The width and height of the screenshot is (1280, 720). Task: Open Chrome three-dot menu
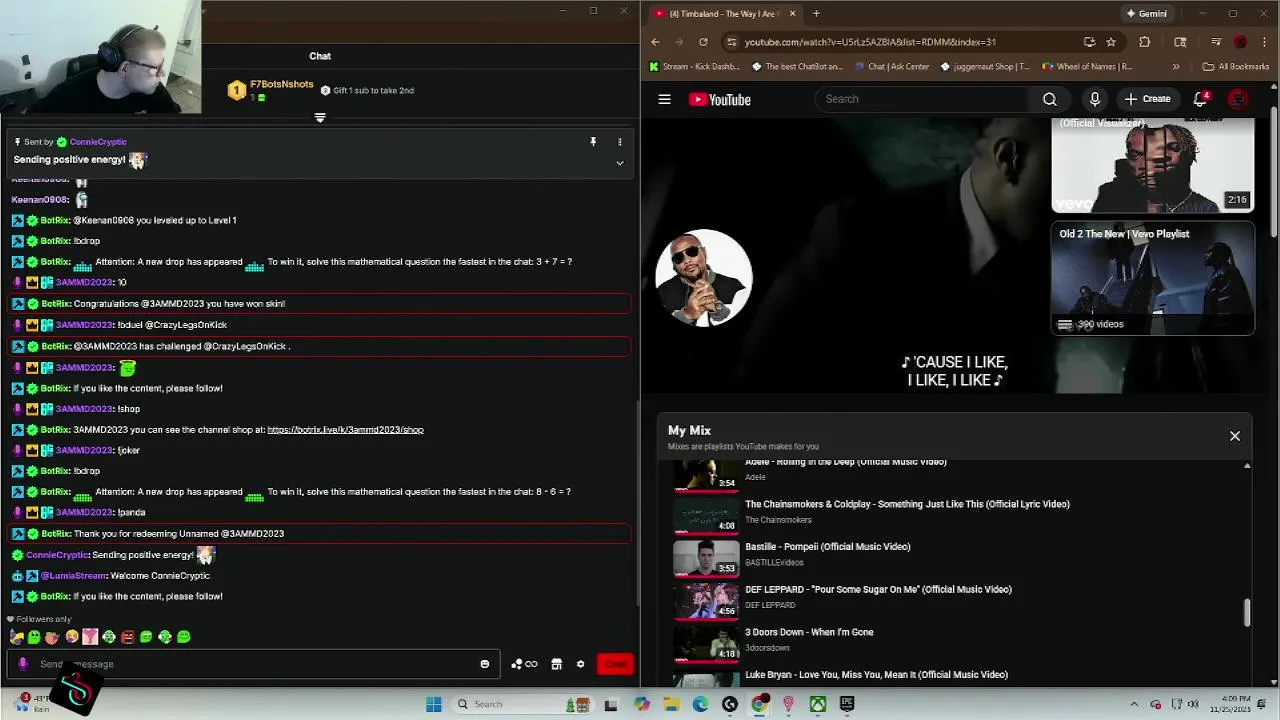tap(1265, 42)
